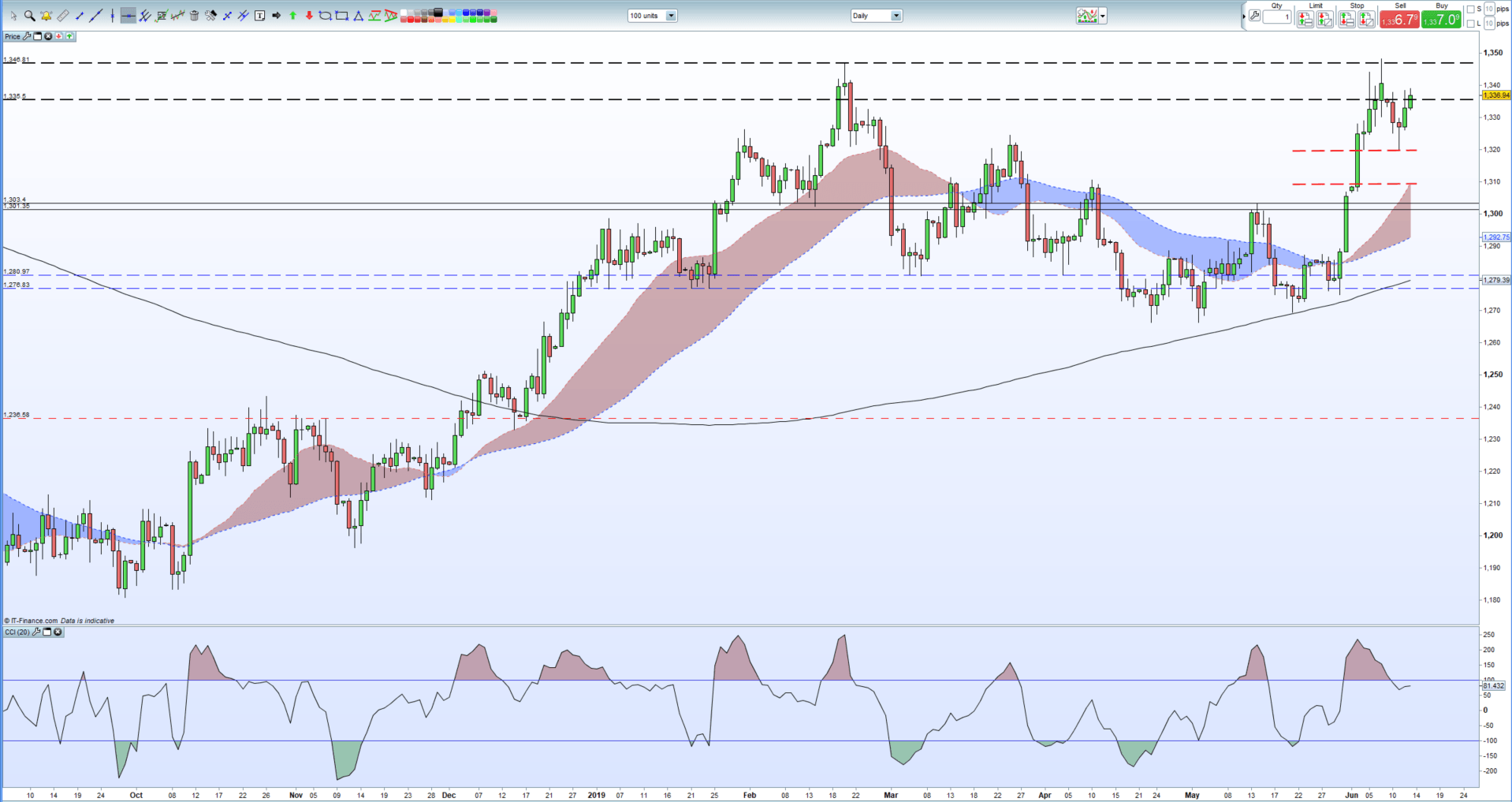Open the hammer and wrench object settings
The width and height of the screenshot is (1512, 802).
pyautogui.click(x=210, y=16)
